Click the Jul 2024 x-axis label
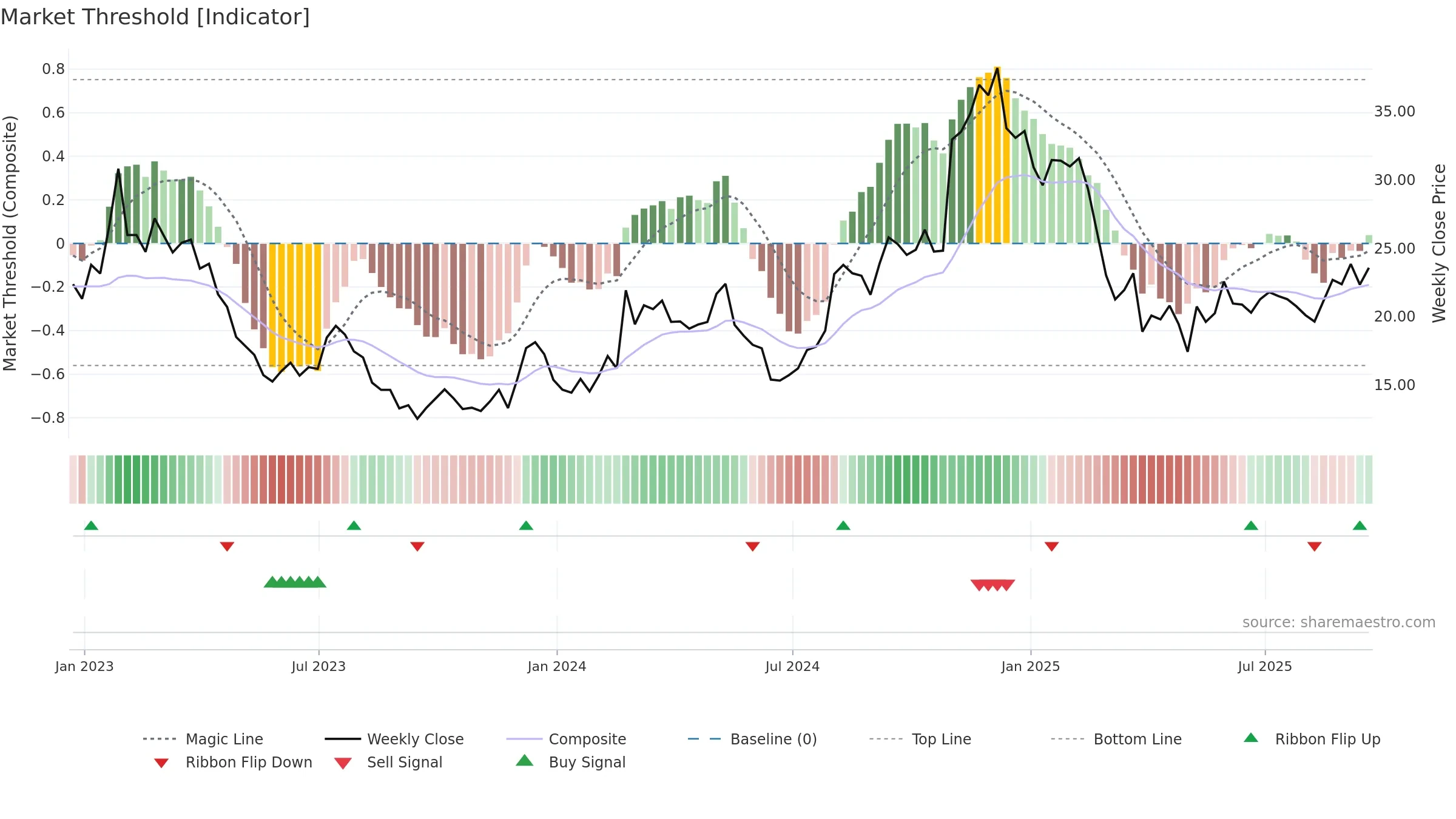This screenshot has height=819, width=1456. pos(792,666)
